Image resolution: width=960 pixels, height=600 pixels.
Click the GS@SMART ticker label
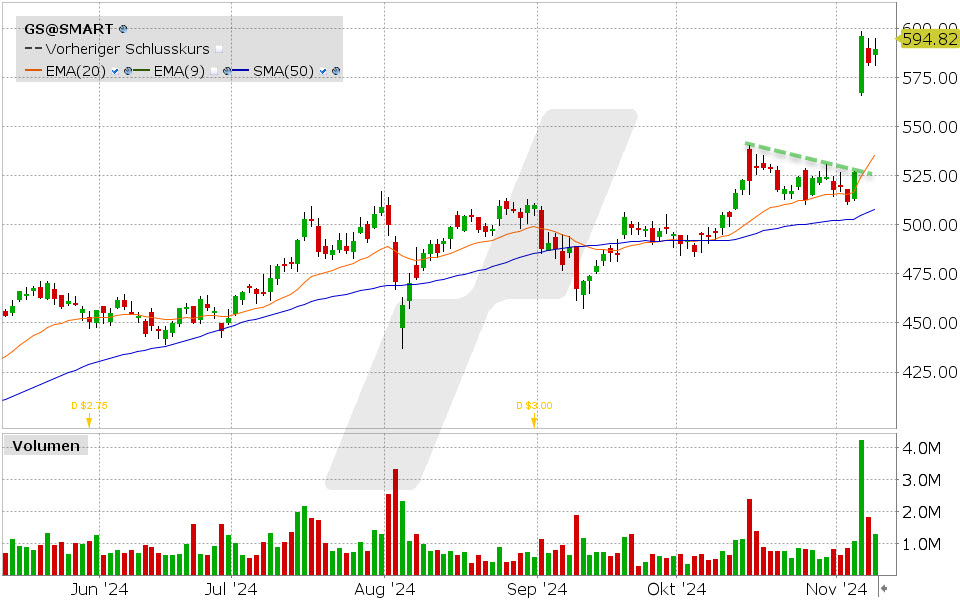coord(69,29)
